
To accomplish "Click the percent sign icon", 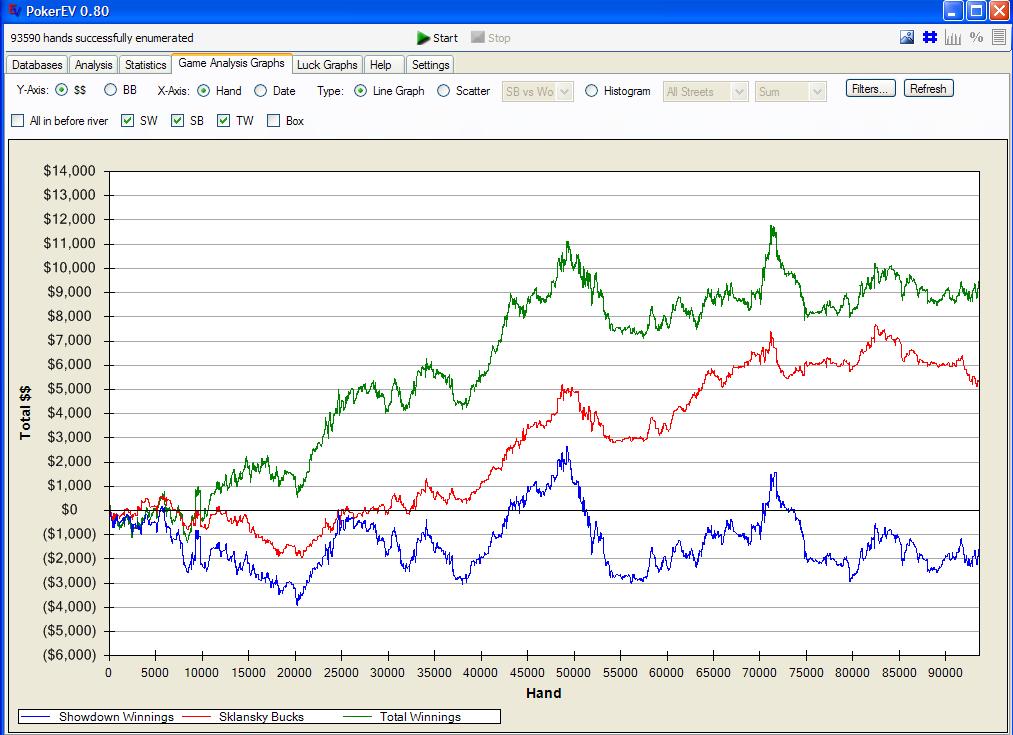I will (x=976, y=38).
